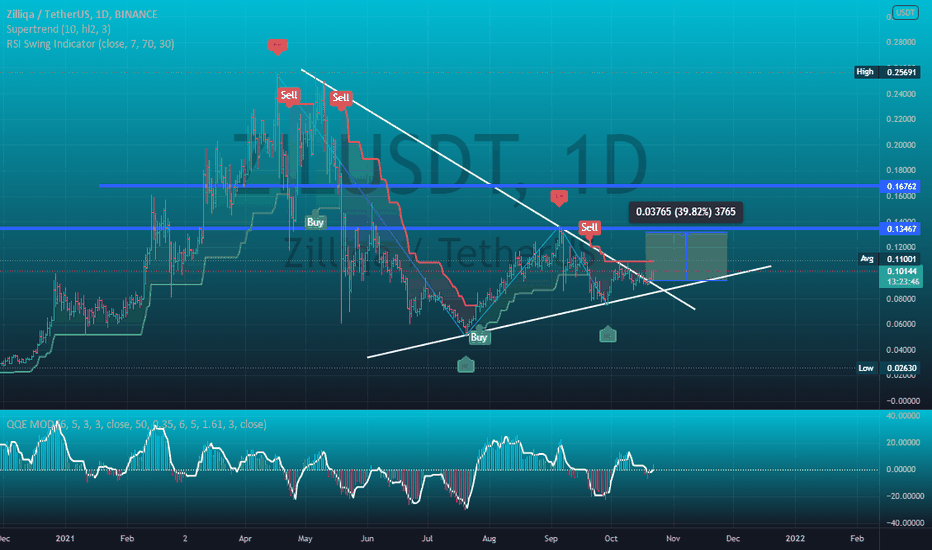Click the green RSI marker below the July low
932x550 pixels.
tap(465, 366)
